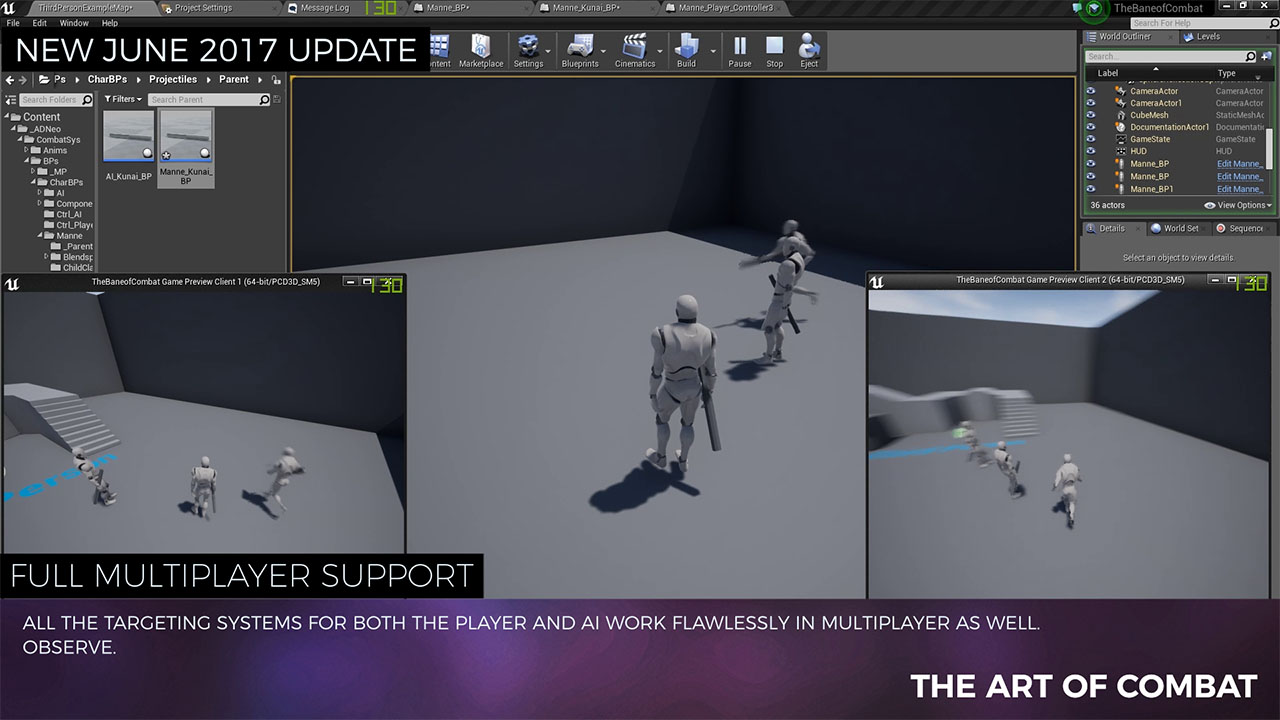
Task: Click the Edit Manne link for Manne_BP1
Action: click(1239, 189)
